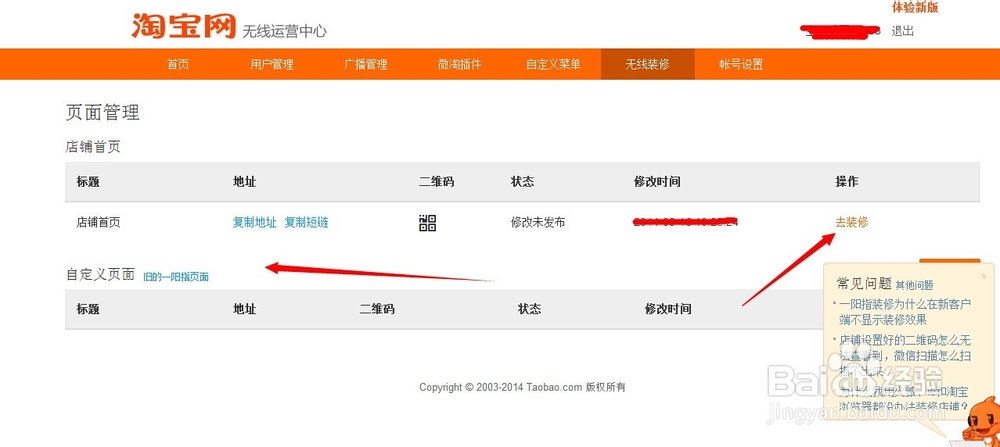Viewport: 1000px width, 447px height.
Task: Click the Taobao logo
Action: tap(184, 27)
